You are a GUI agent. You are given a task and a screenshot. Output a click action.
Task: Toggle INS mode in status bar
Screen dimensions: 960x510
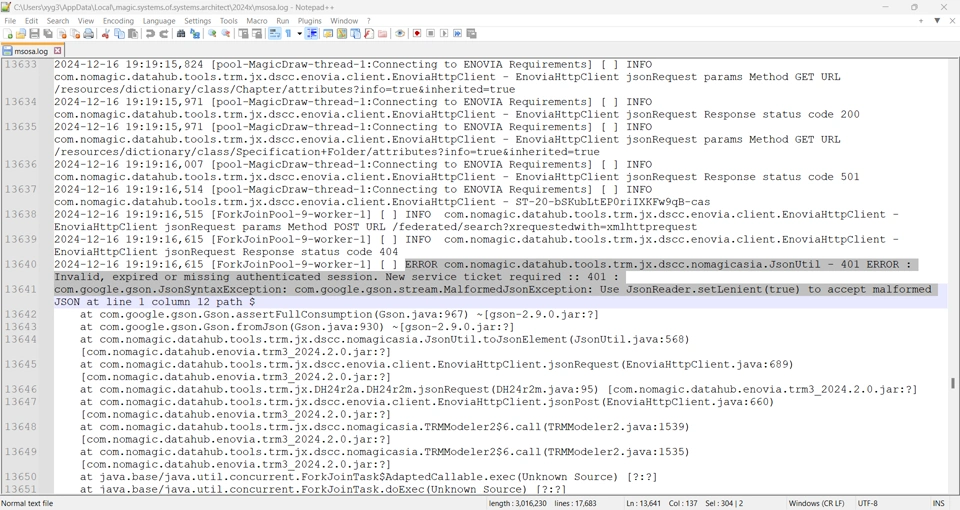(938, 503)
